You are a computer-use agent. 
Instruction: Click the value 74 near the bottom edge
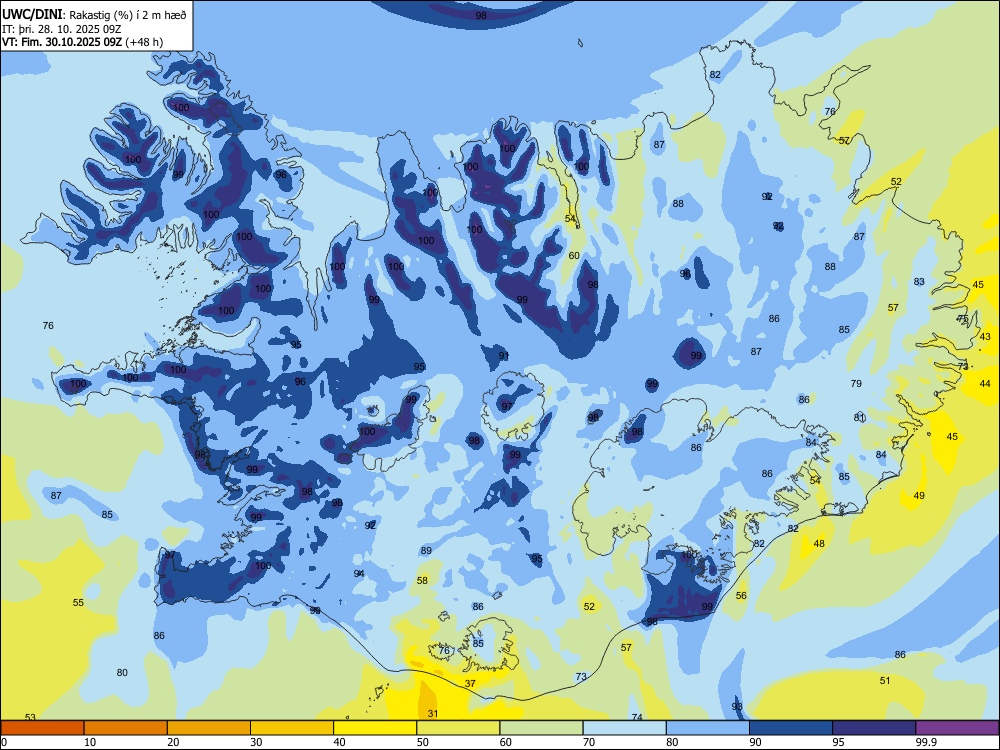tap(636, 717)
